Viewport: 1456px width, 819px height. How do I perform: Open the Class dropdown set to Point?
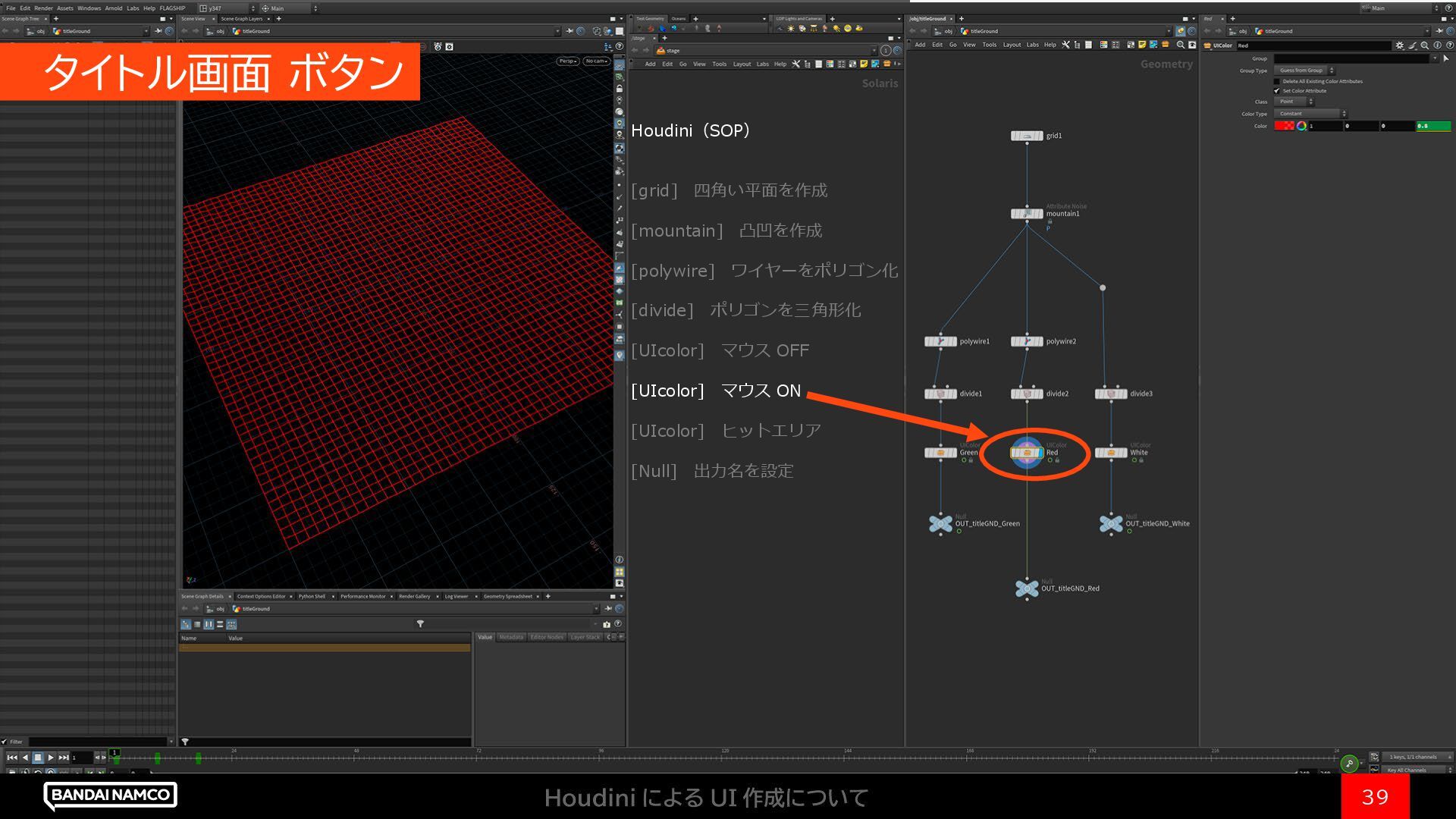(1294, 102)
